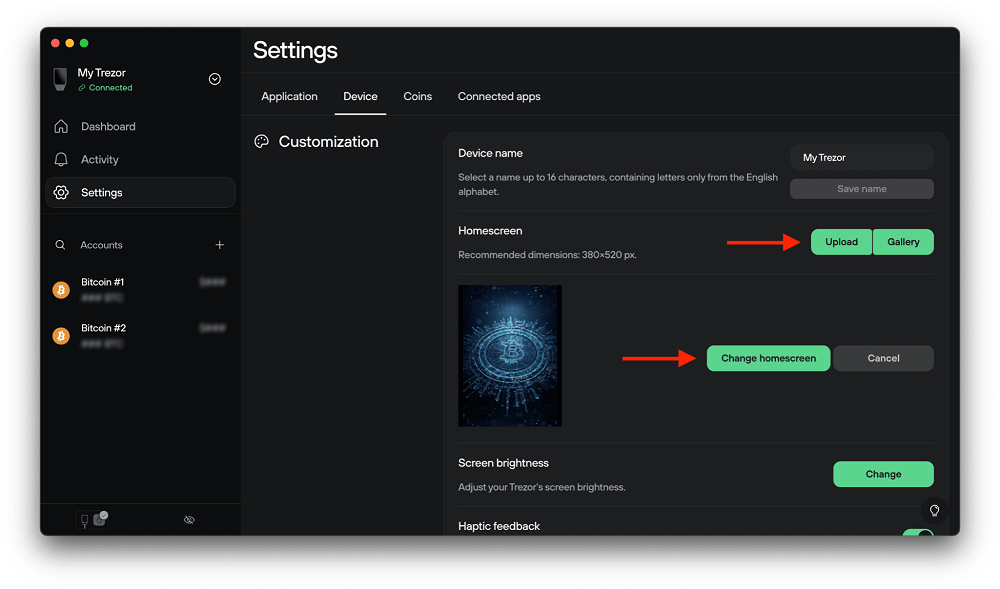
Task: Click the orange Bitcoin #1 coin icon
Action: [61, 290]
